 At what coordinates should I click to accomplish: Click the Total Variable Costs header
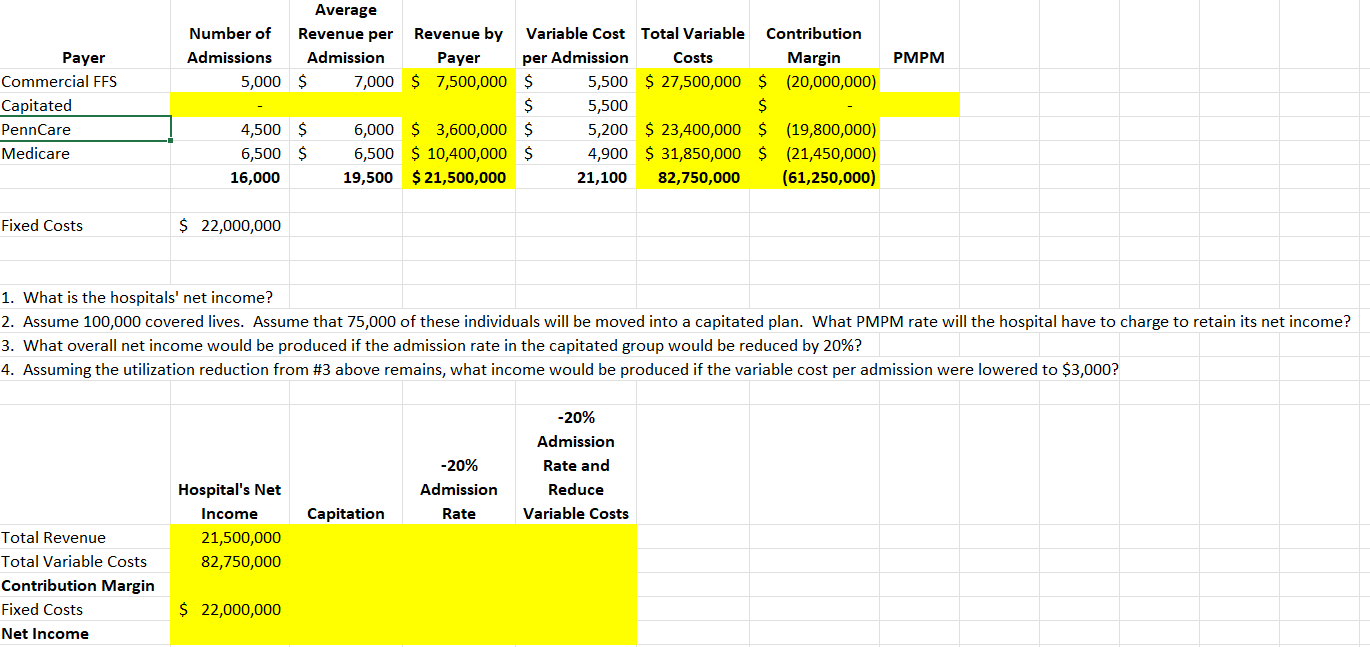(693, 45)
